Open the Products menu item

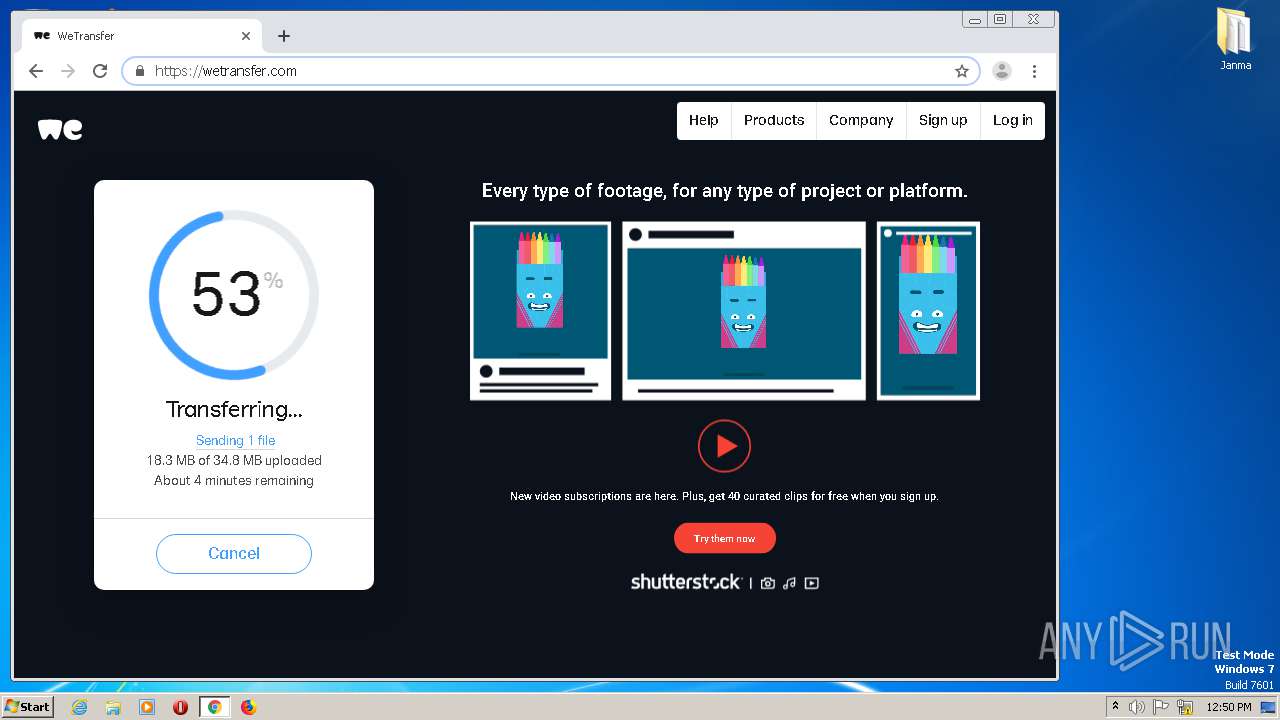click(x=774, y=120)
